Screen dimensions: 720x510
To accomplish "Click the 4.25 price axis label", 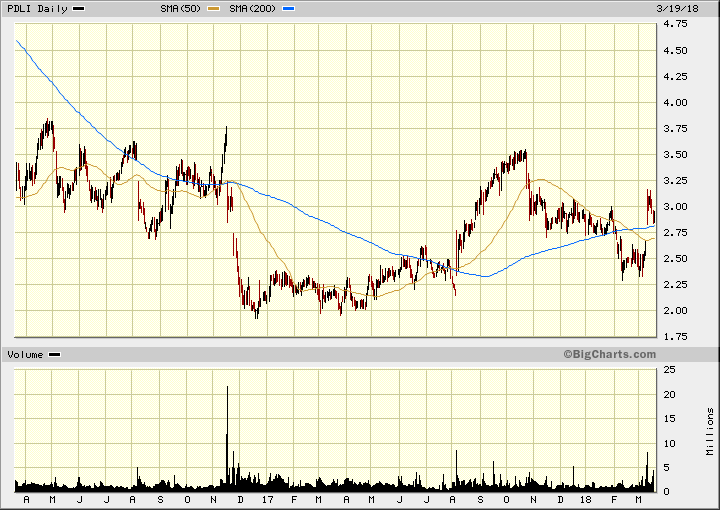I will click(x=675, y=77).
